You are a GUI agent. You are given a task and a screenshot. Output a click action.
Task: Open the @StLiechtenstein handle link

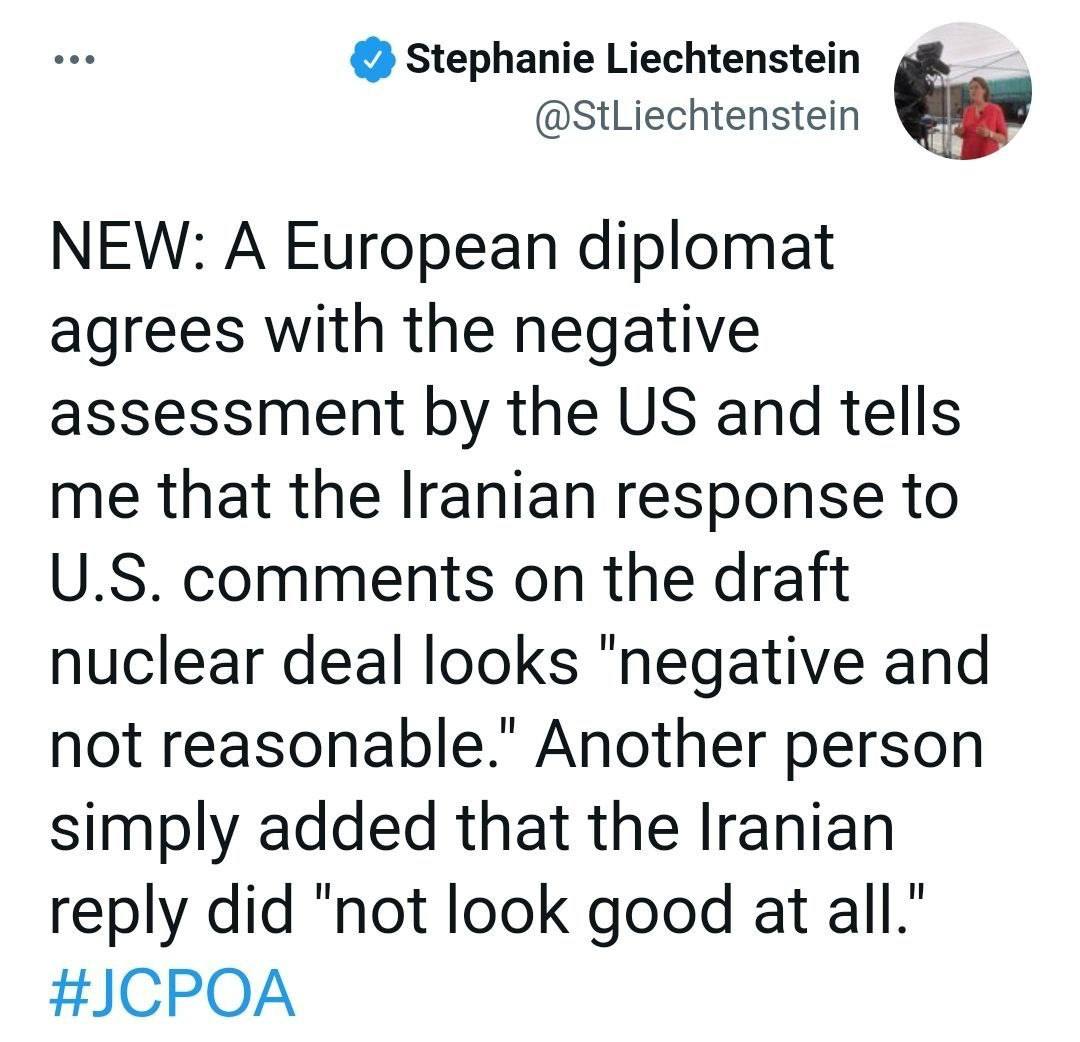pyautogui.click(x=697, y=116)
